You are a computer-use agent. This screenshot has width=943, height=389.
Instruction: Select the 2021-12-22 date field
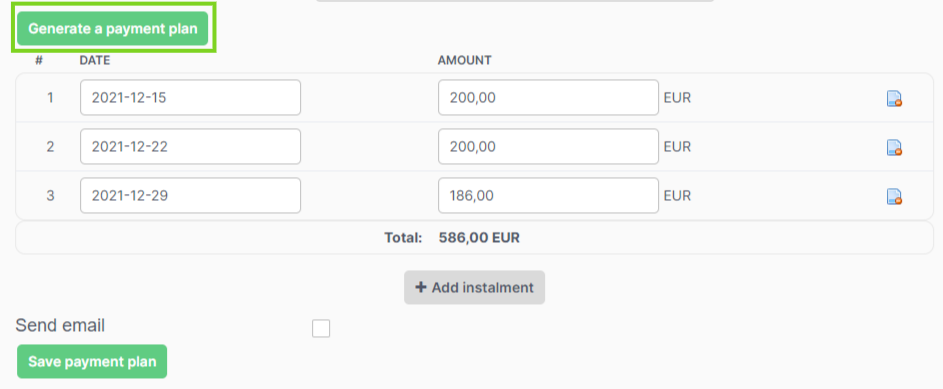190,146
